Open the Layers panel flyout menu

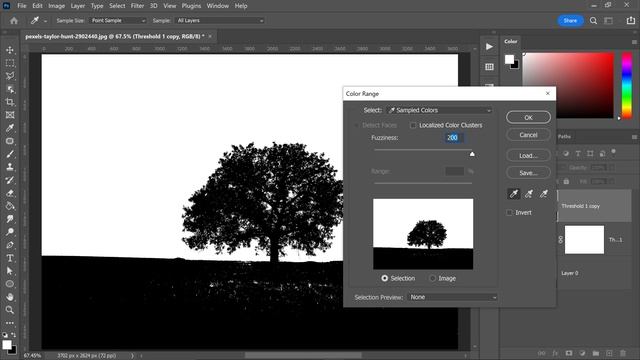coord(634,137)
